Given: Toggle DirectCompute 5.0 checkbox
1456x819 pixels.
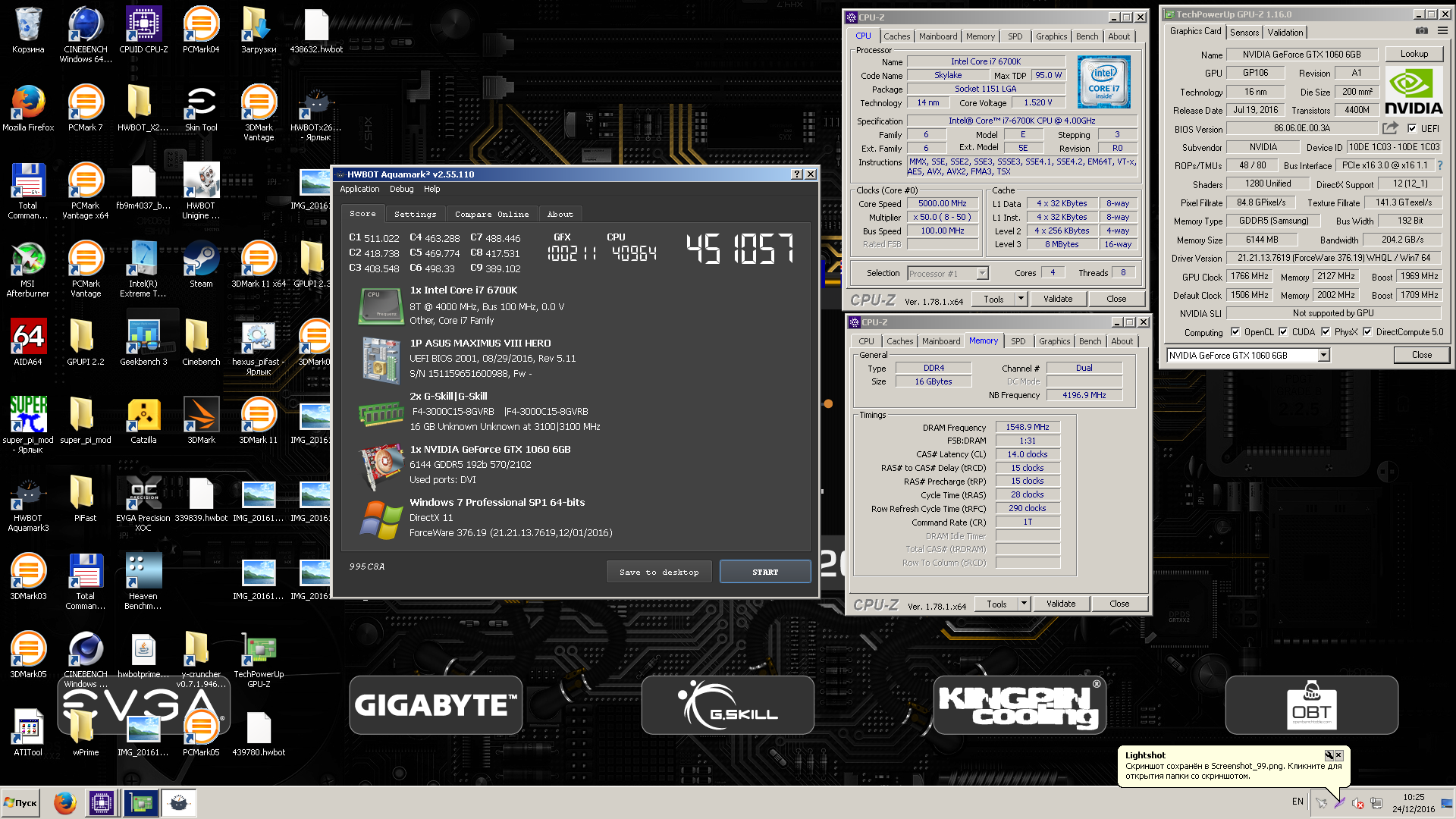Looking at the screenshot, I should click(x=1367, y=332).
